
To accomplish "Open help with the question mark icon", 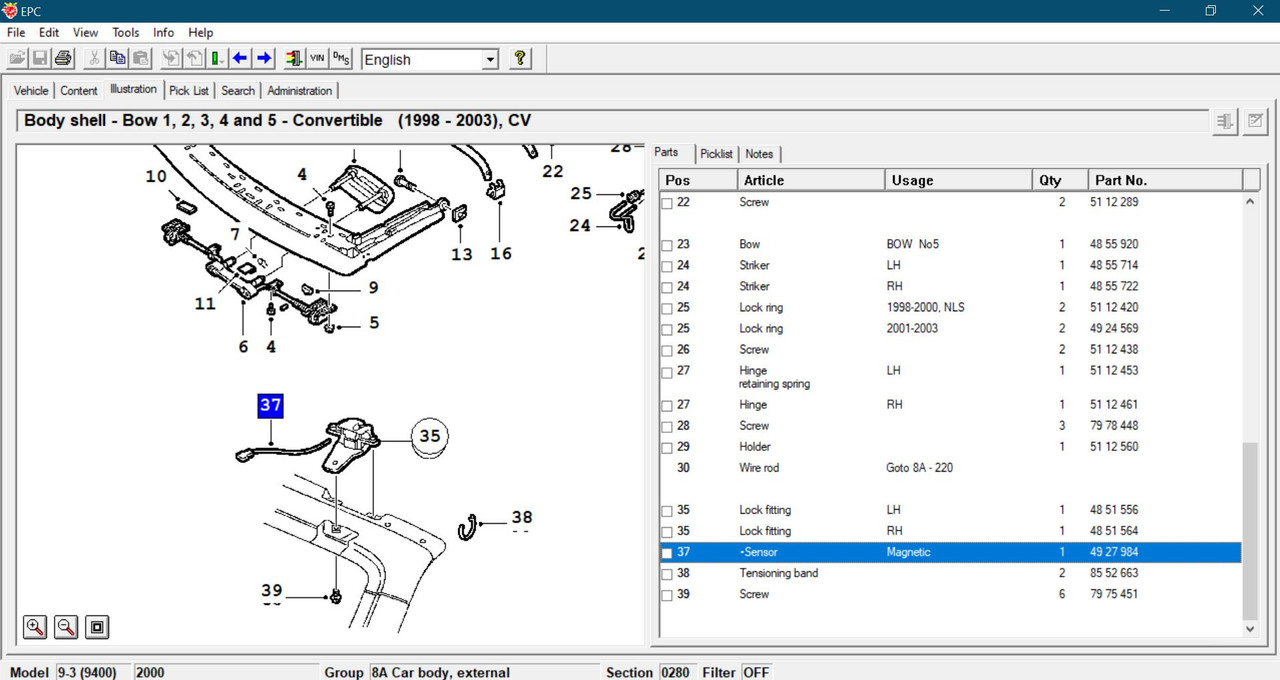I will pos(520,59).
